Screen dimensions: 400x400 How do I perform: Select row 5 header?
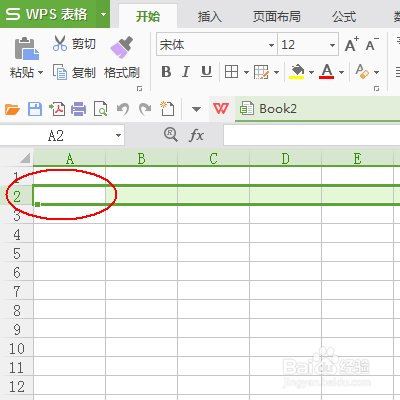click(17, 254)
